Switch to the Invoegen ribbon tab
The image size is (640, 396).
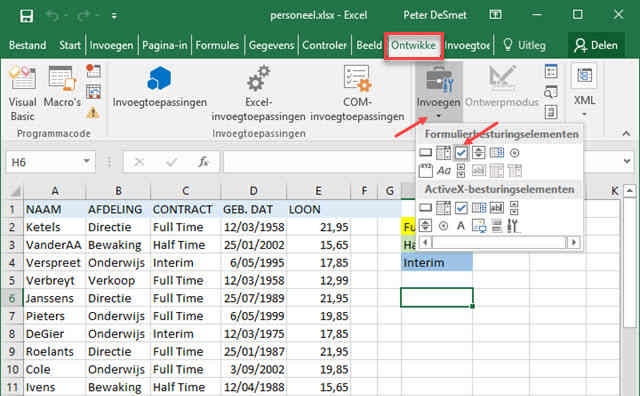tap(111, 45)
